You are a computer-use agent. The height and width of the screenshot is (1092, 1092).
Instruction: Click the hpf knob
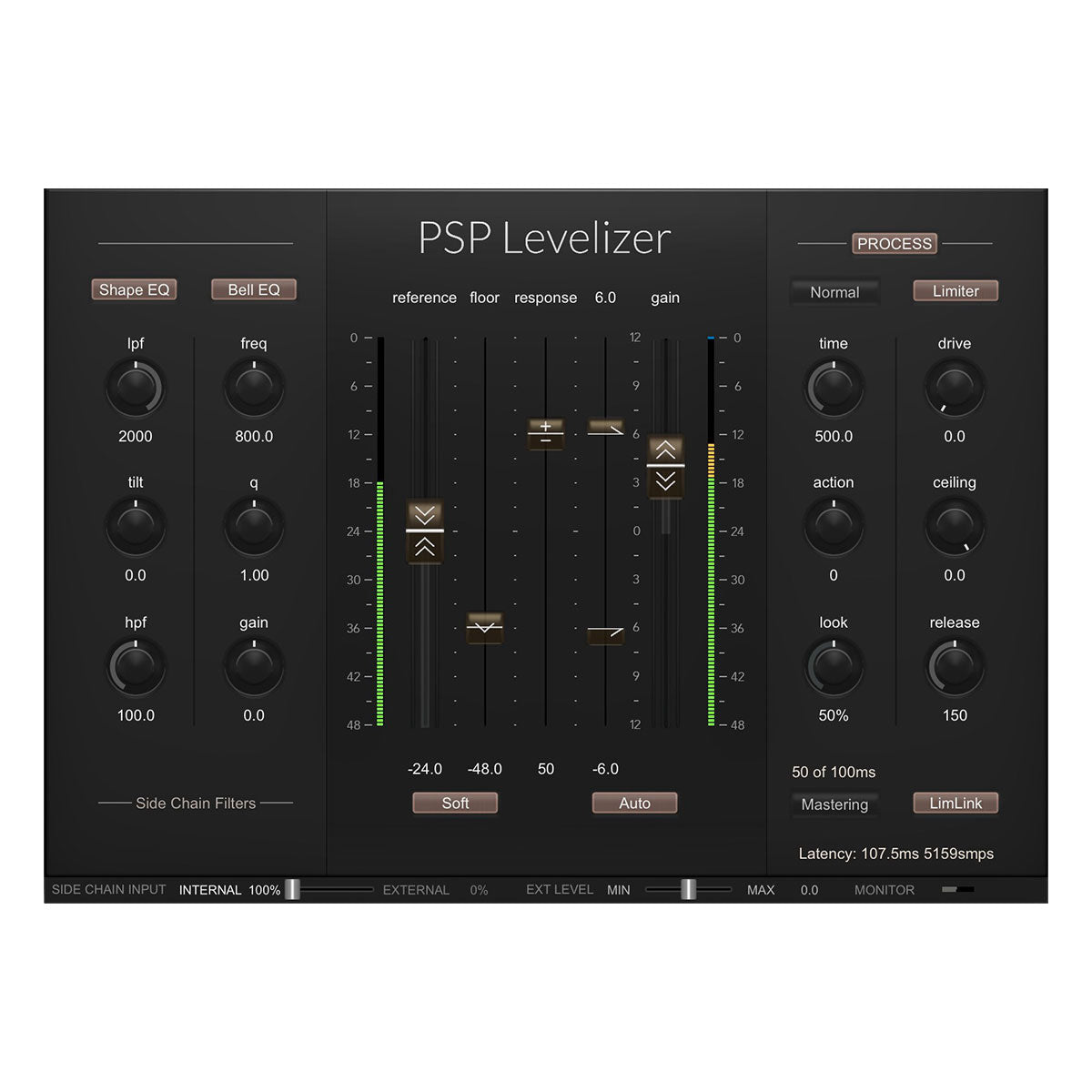[136, 666]
